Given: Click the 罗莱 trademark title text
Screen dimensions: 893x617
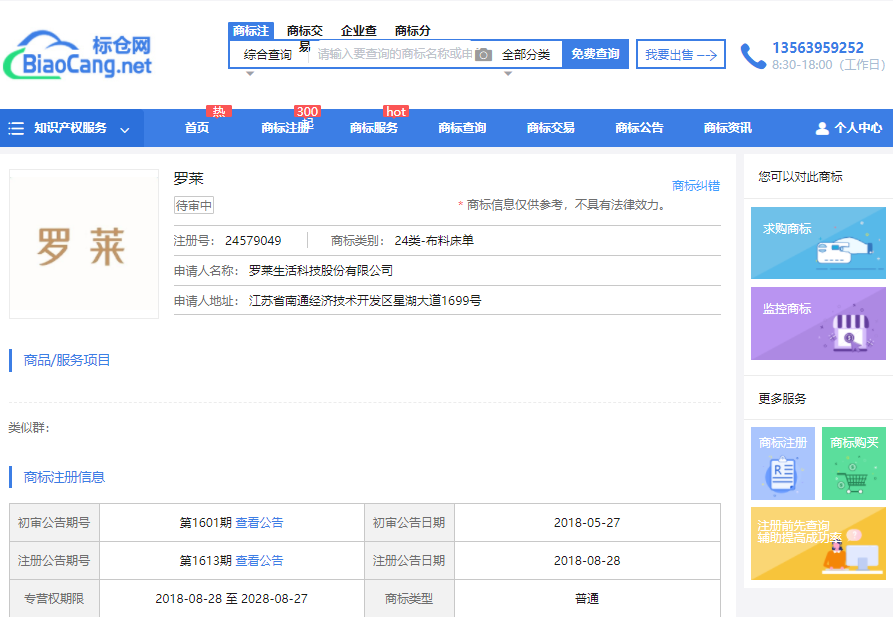Looking at the screenshot, I should (189, 178).
